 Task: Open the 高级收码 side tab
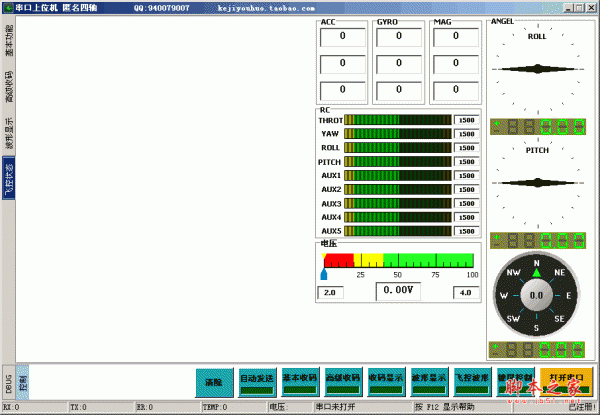[x=9, y=87]
